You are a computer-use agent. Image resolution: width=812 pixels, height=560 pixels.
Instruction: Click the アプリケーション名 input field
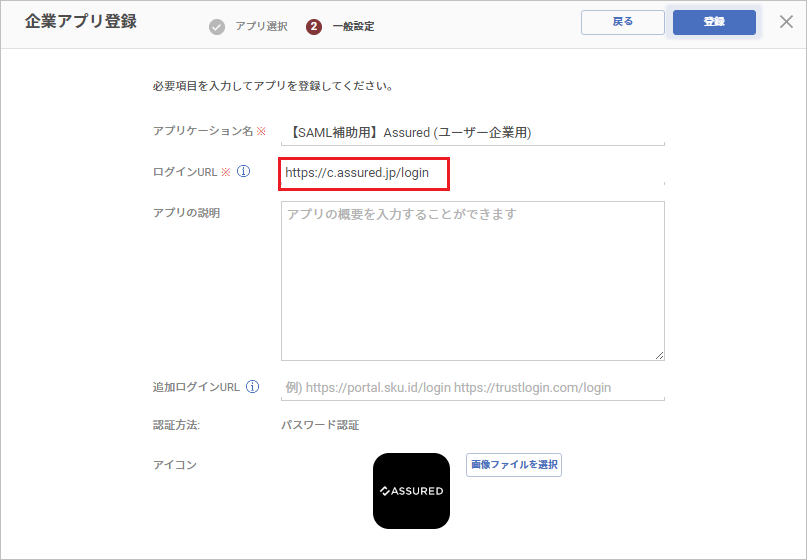coord(472,133)
